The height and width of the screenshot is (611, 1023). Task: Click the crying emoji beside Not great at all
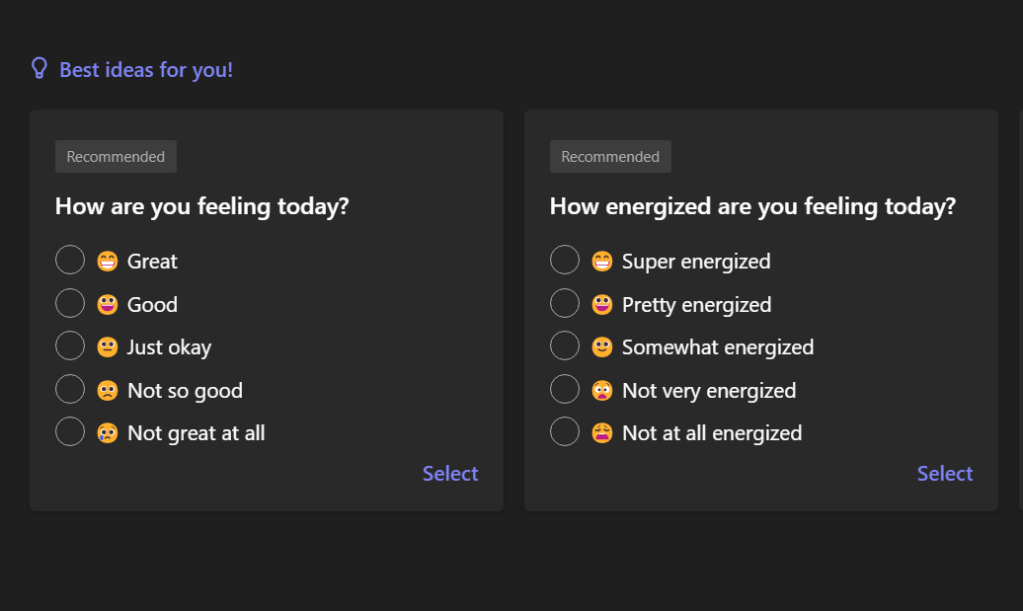[x=107, y=433]
